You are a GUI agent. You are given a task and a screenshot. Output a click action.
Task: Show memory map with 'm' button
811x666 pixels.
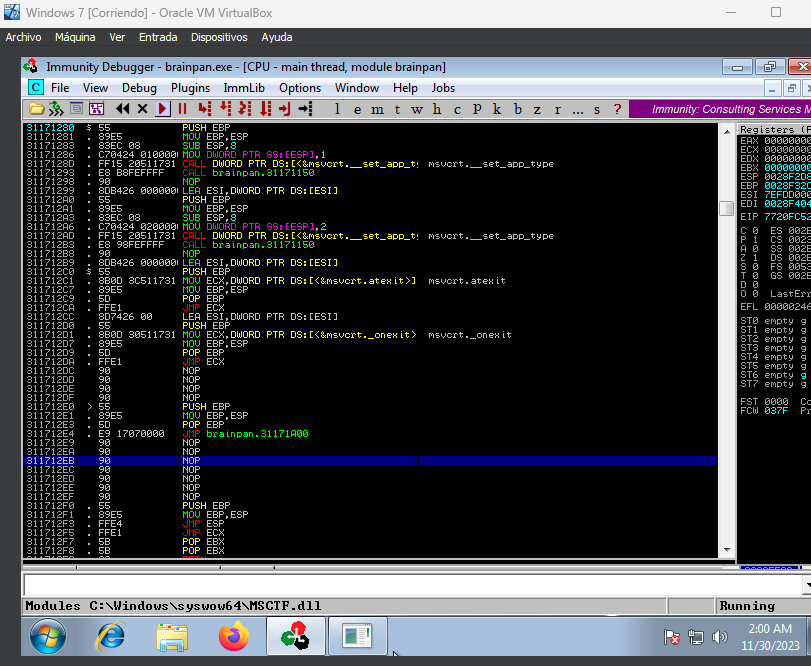[x=377, y=109]
